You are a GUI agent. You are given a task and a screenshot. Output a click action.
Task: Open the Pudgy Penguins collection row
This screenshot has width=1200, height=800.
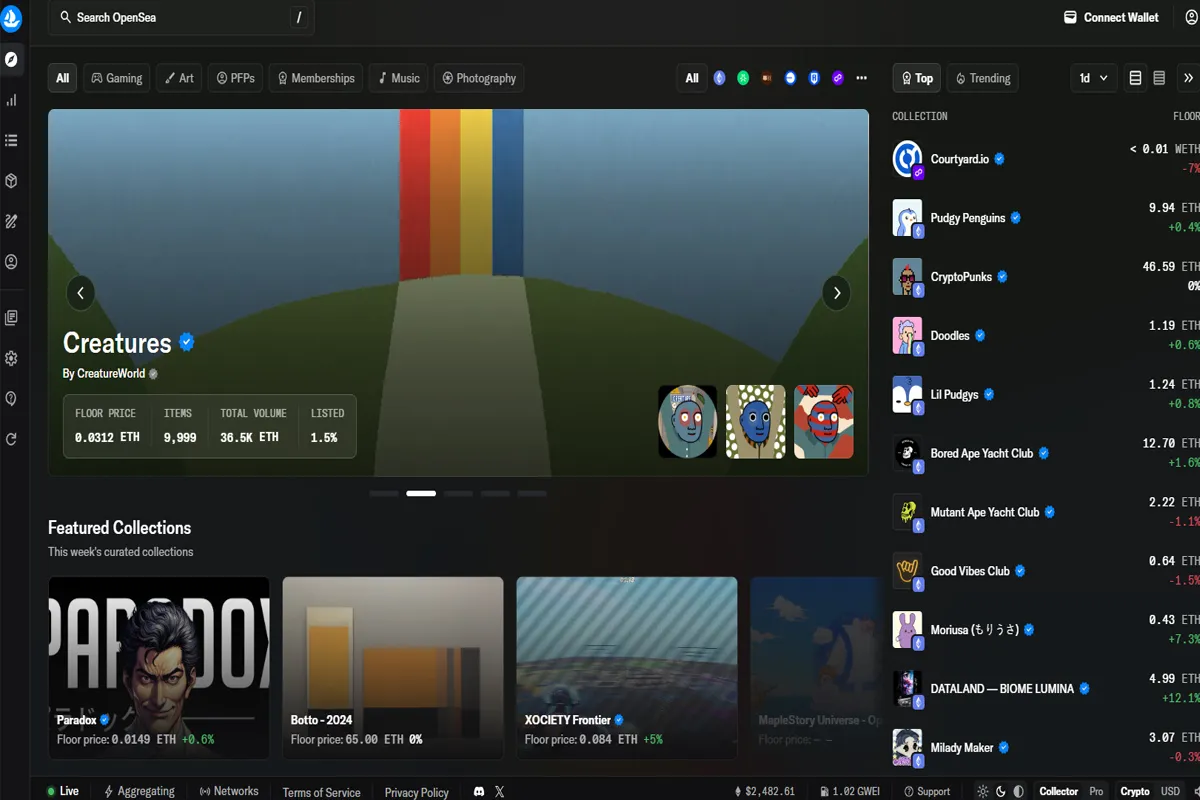(x=1046, y=218)
